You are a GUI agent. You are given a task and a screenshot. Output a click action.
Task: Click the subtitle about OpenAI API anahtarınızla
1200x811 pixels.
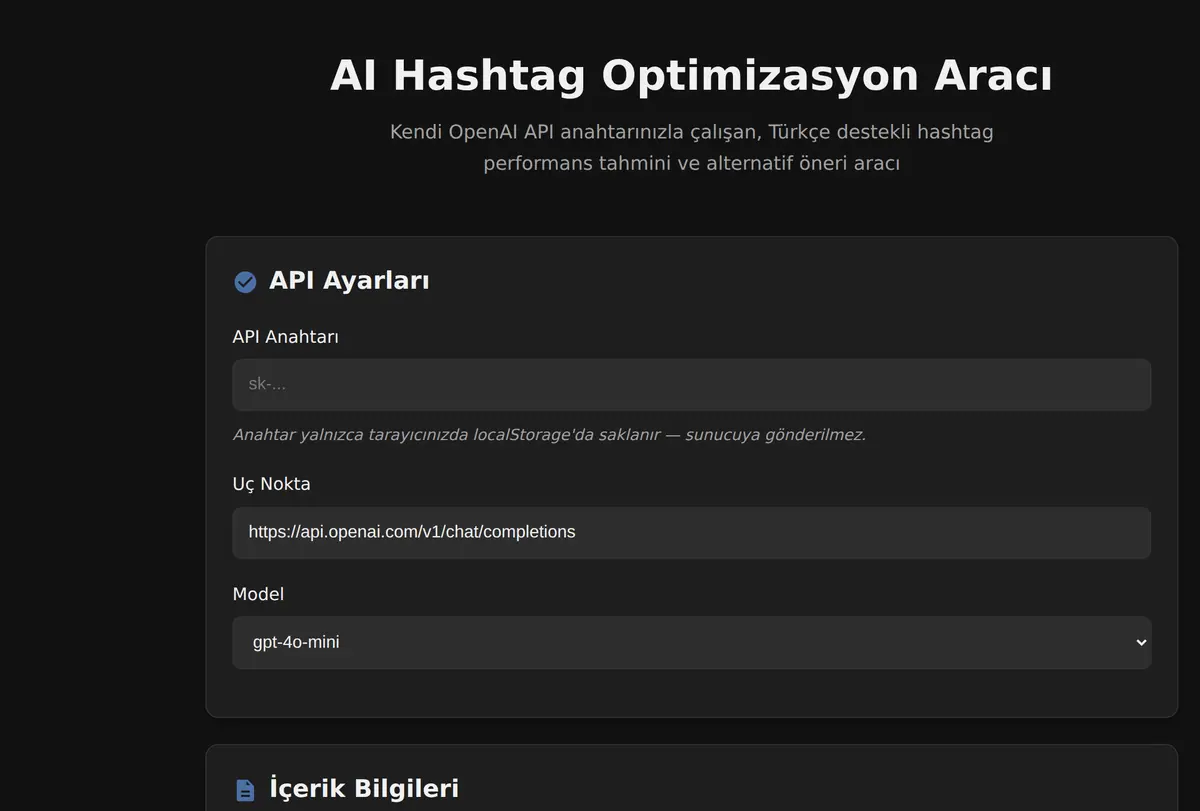coord(691,147)
